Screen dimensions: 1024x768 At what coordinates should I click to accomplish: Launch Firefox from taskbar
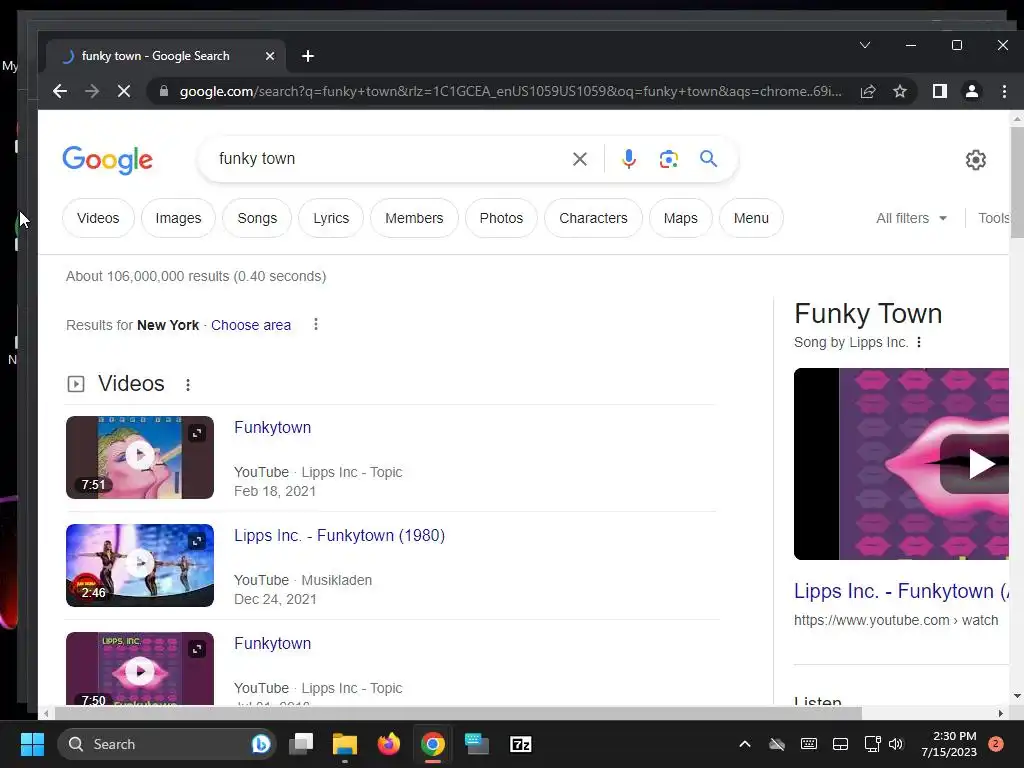click(x=389, y=744)
